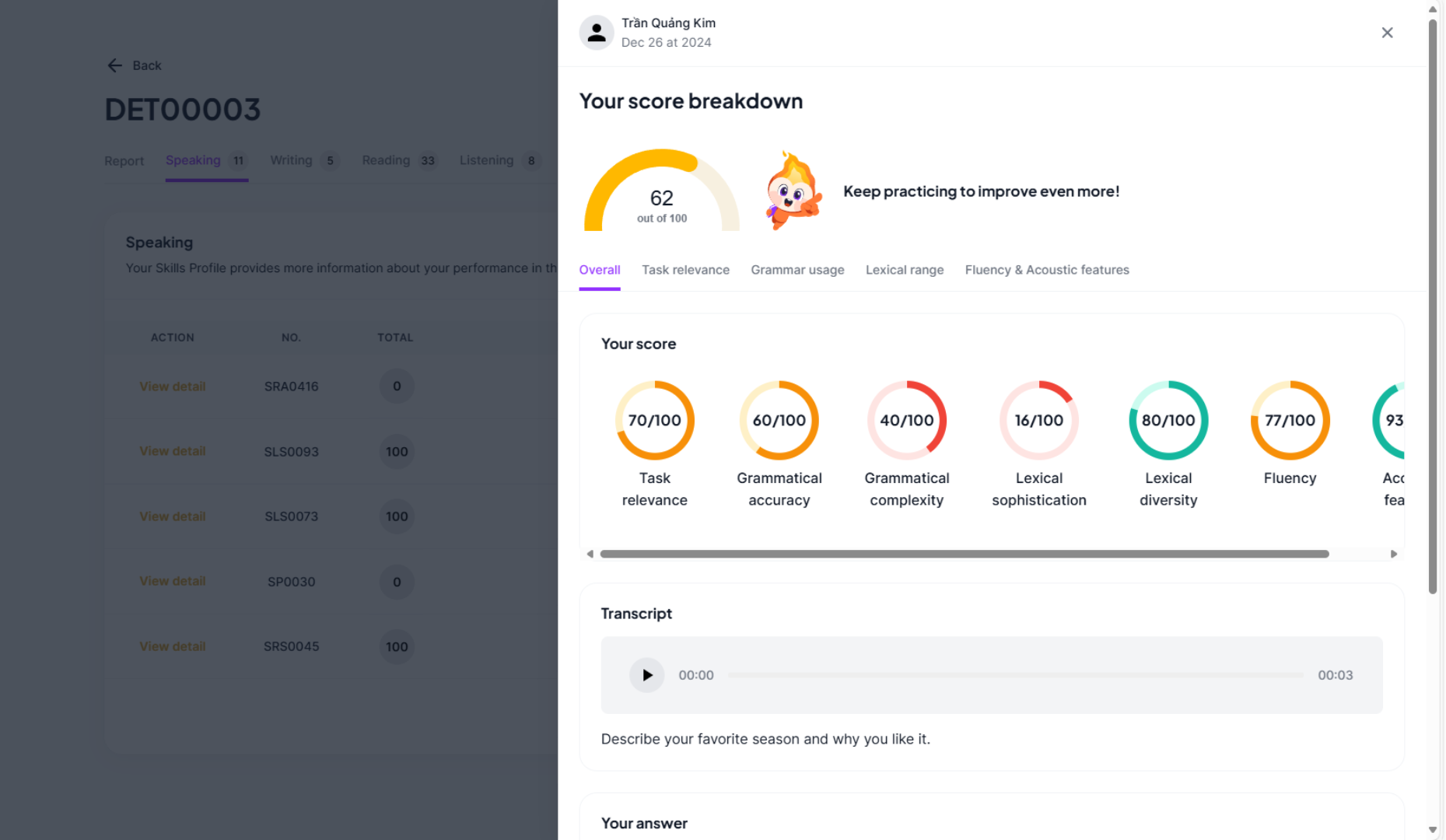Select the Overall tab
Viewport: 1446px width, 840px height.
[600, 270]
